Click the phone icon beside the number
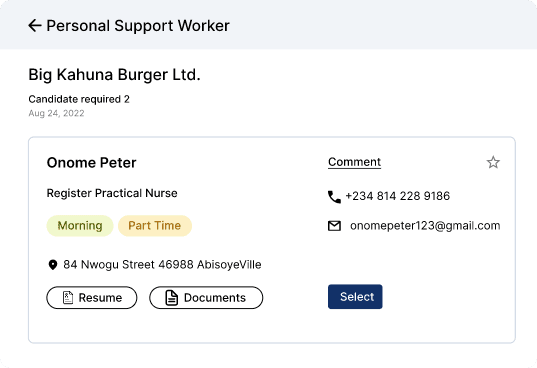537x368 pixels. [334, 197]
